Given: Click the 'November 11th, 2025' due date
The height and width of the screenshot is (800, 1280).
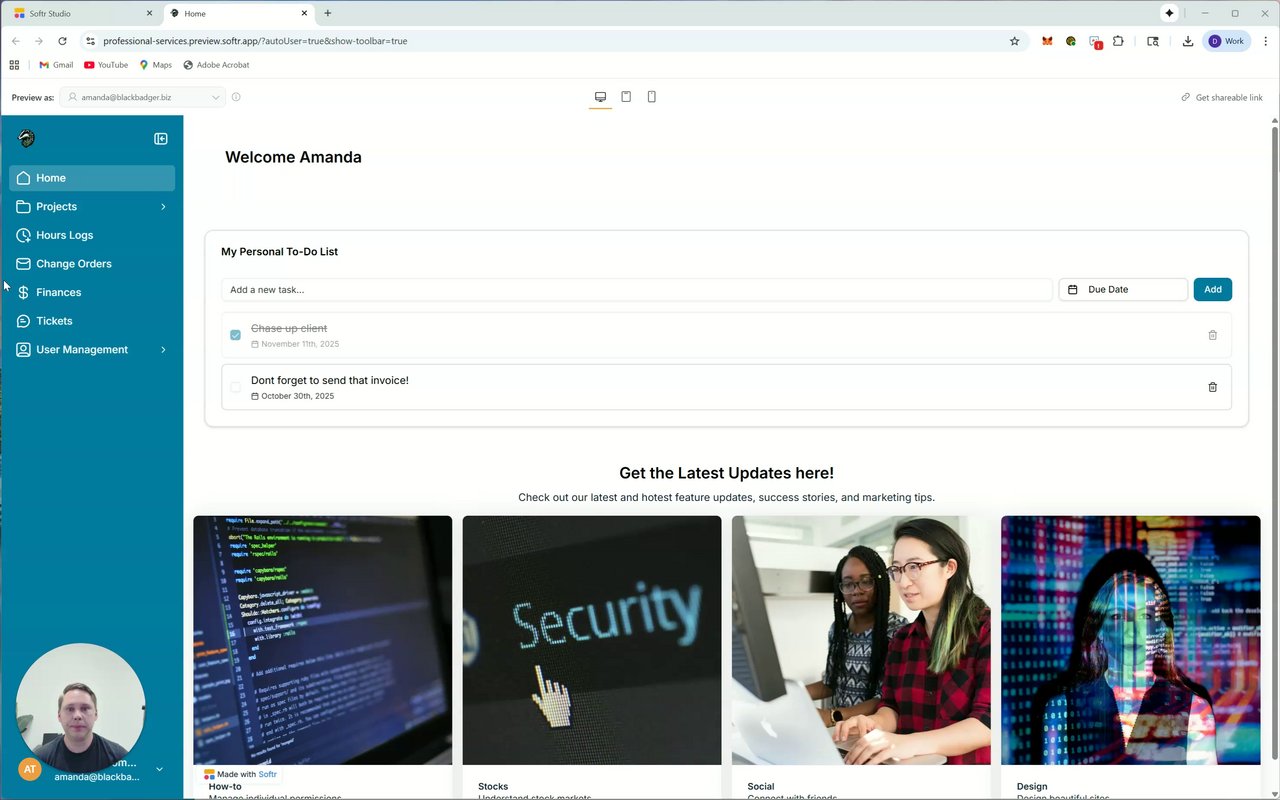Looking at the screenshot, I should coord(300,344).
